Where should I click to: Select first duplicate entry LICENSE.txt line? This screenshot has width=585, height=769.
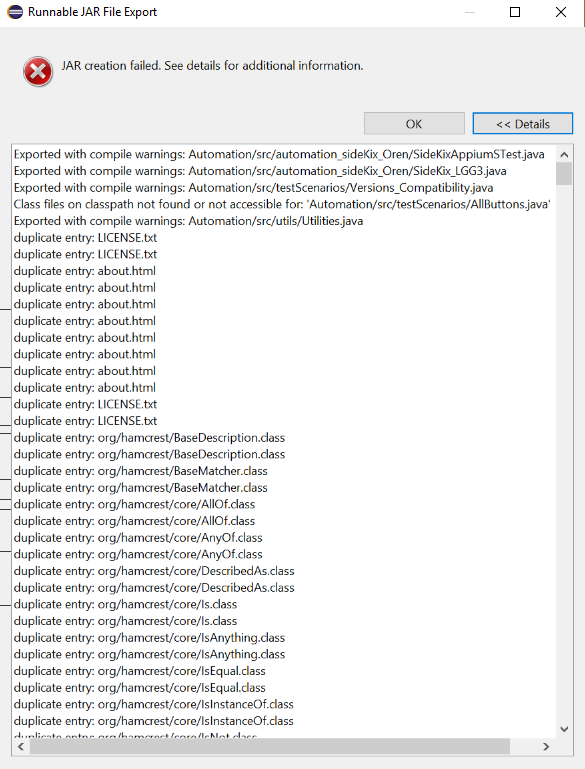click(85, 238)
